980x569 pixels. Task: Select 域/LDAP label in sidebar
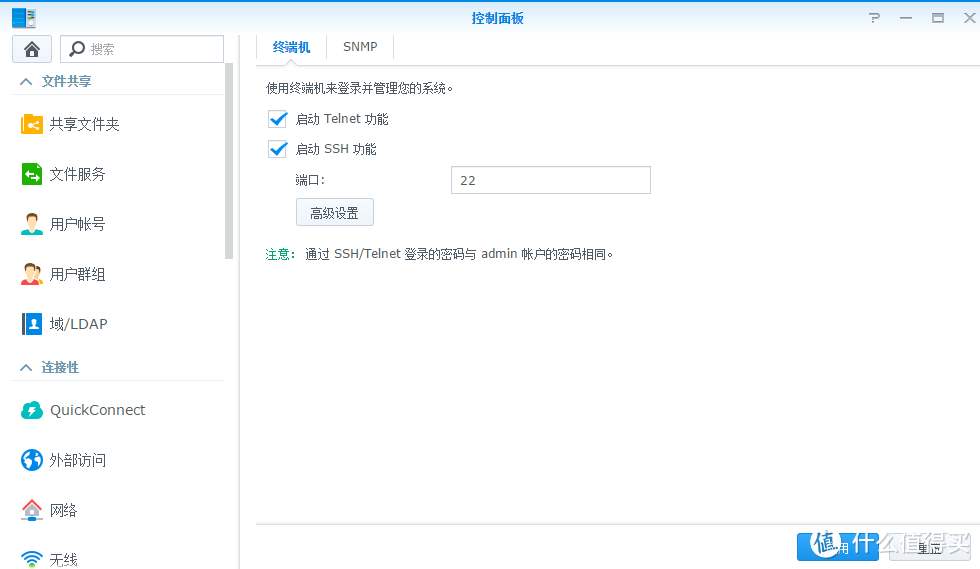79,324
